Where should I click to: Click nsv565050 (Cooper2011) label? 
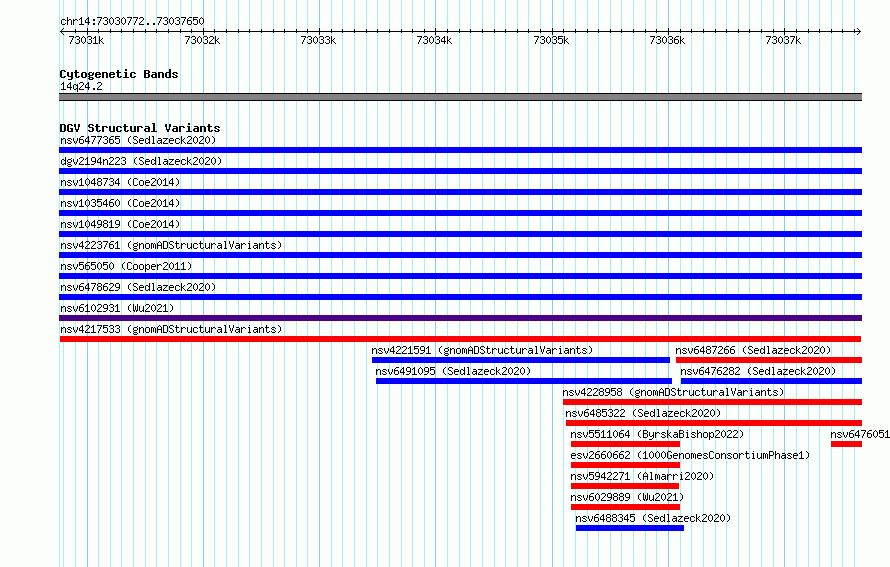126,266
